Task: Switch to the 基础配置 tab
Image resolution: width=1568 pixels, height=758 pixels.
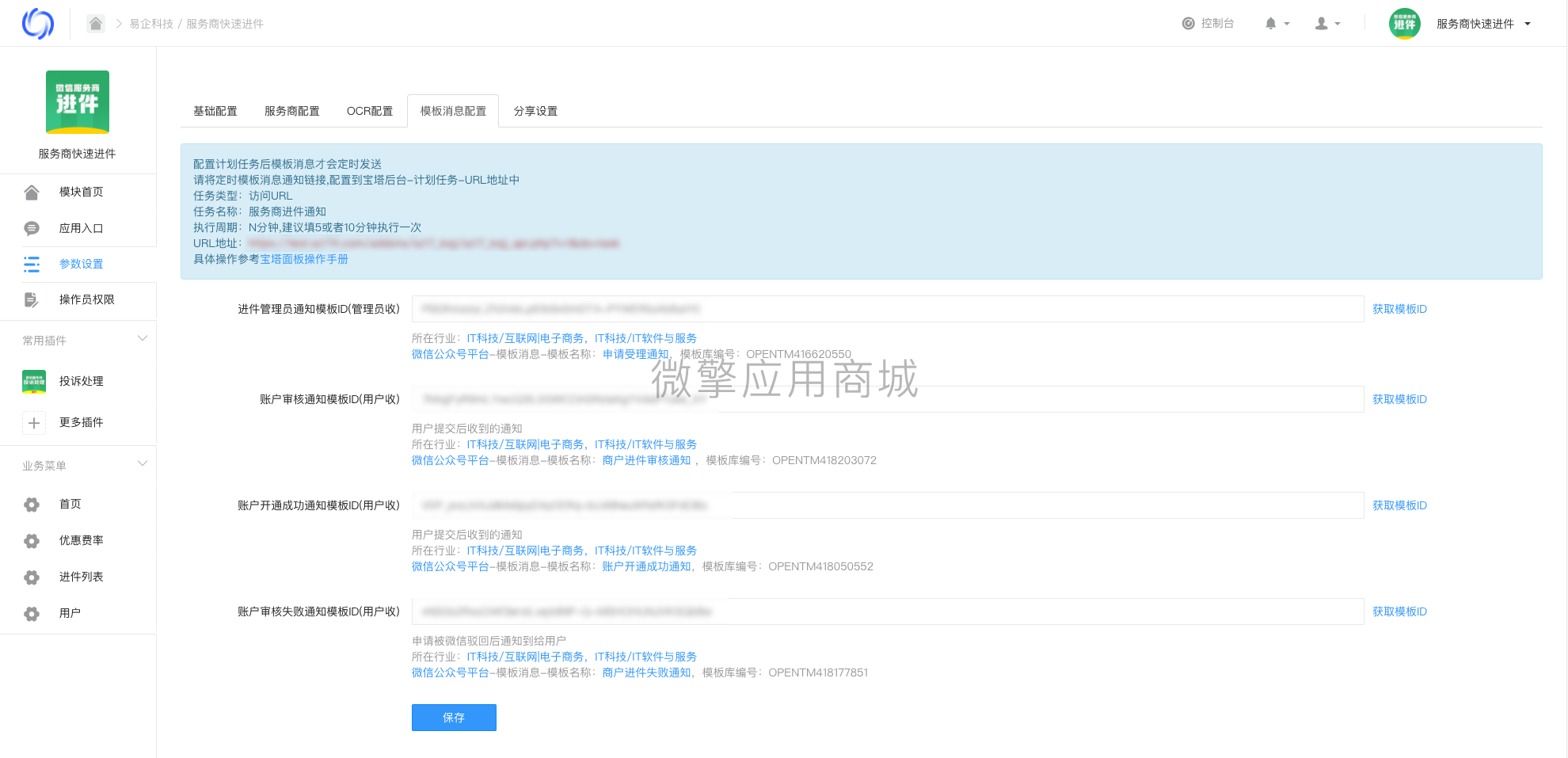Action: [x=215, y=111]
